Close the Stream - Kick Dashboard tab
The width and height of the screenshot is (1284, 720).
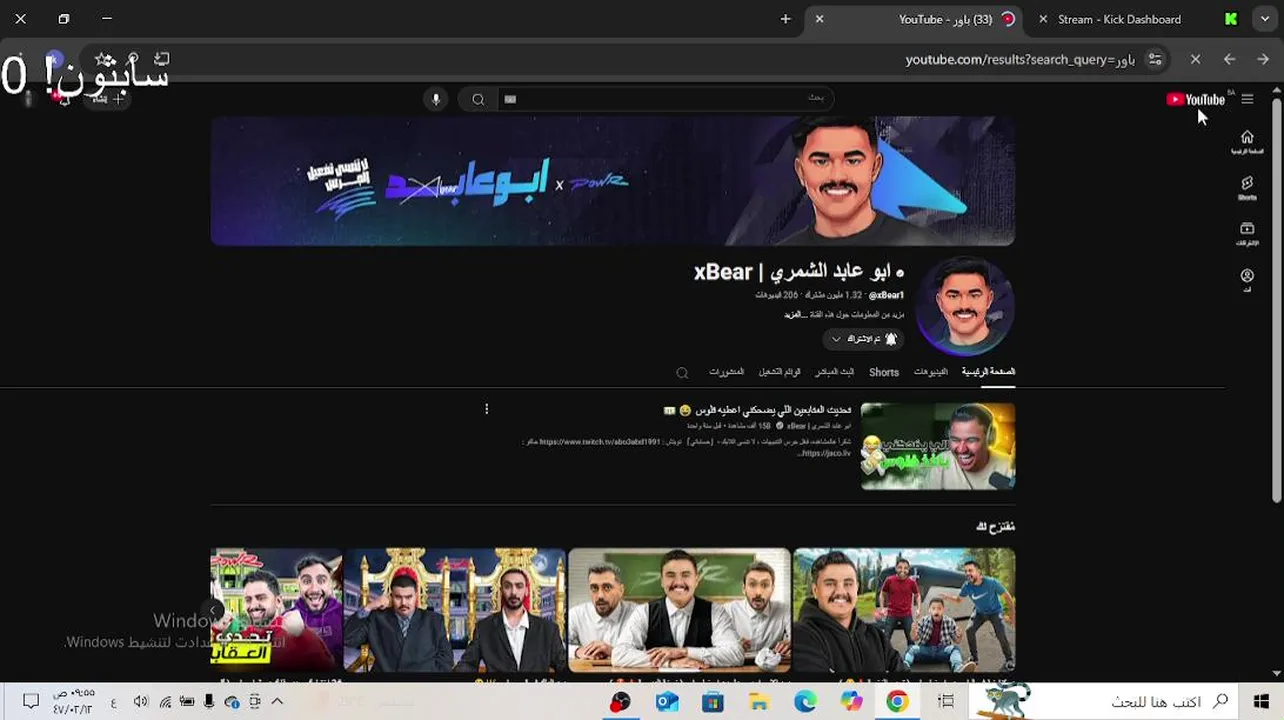coord(1043,19)
